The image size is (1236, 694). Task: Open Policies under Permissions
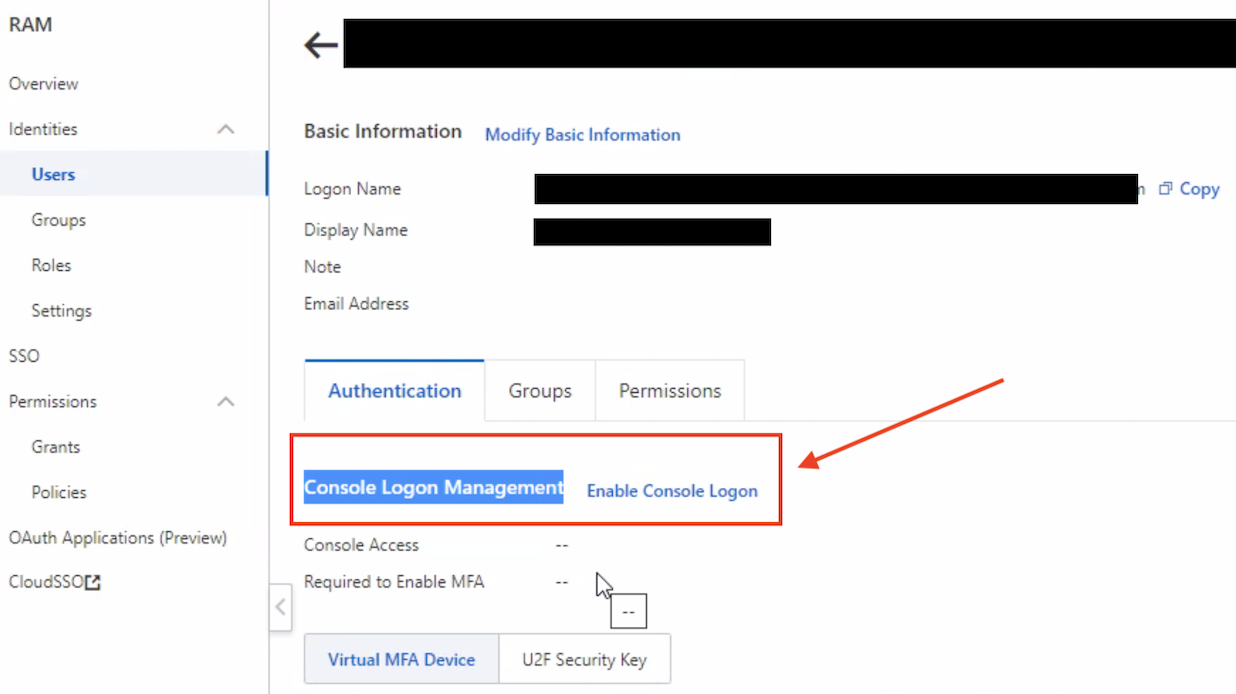tap(58, 492)
